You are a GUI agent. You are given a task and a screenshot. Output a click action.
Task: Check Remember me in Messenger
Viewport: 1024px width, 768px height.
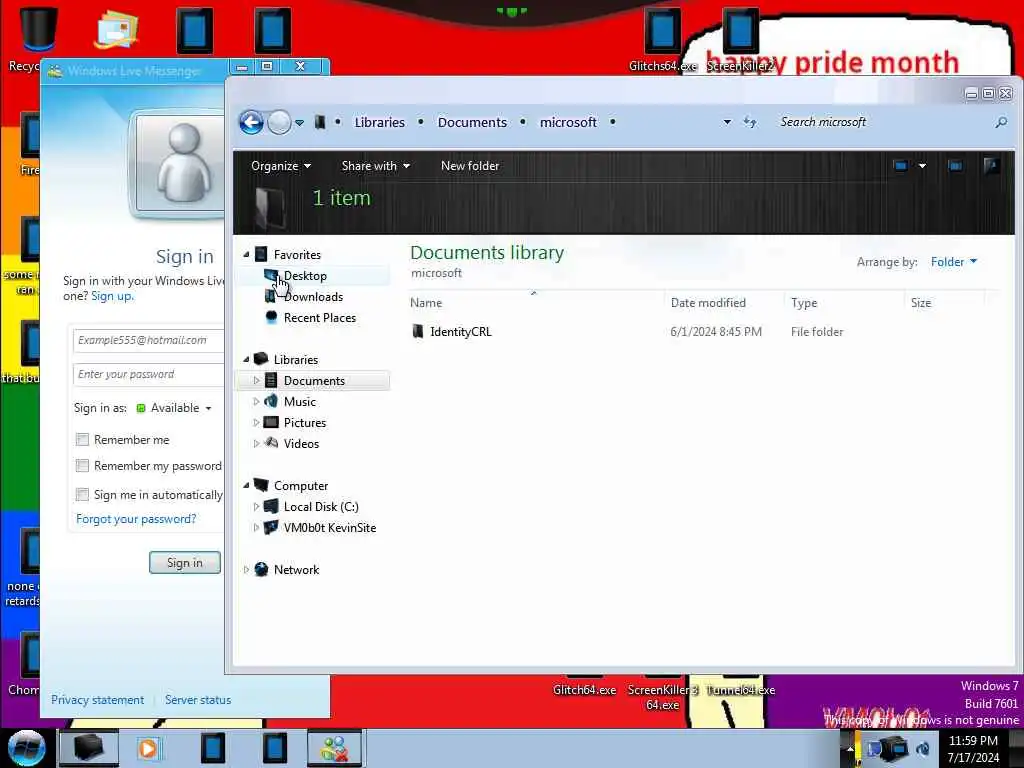(82, 440)
